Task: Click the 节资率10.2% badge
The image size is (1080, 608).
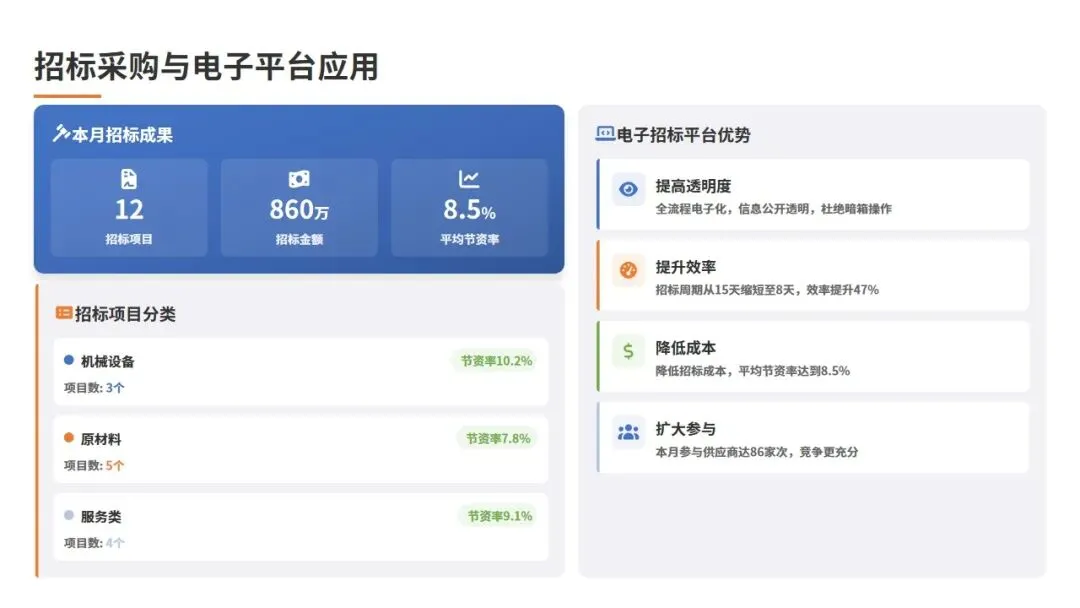Action: pyautogui.click(x=496, y=361)
